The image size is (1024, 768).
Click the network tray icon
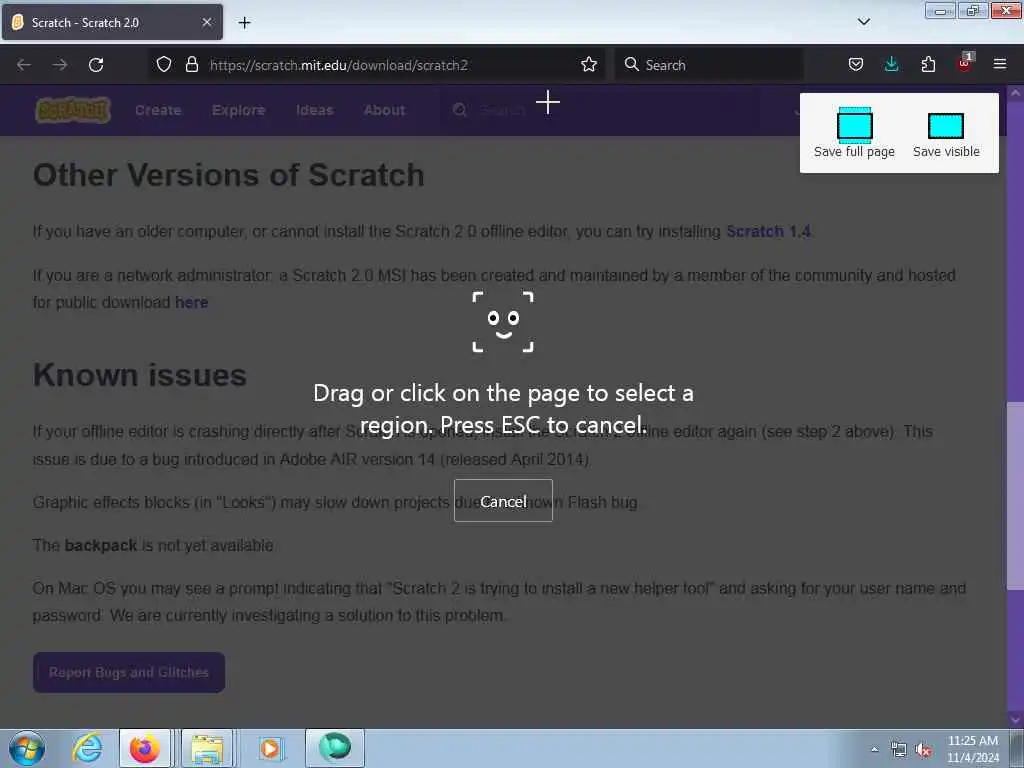[899, 750]
